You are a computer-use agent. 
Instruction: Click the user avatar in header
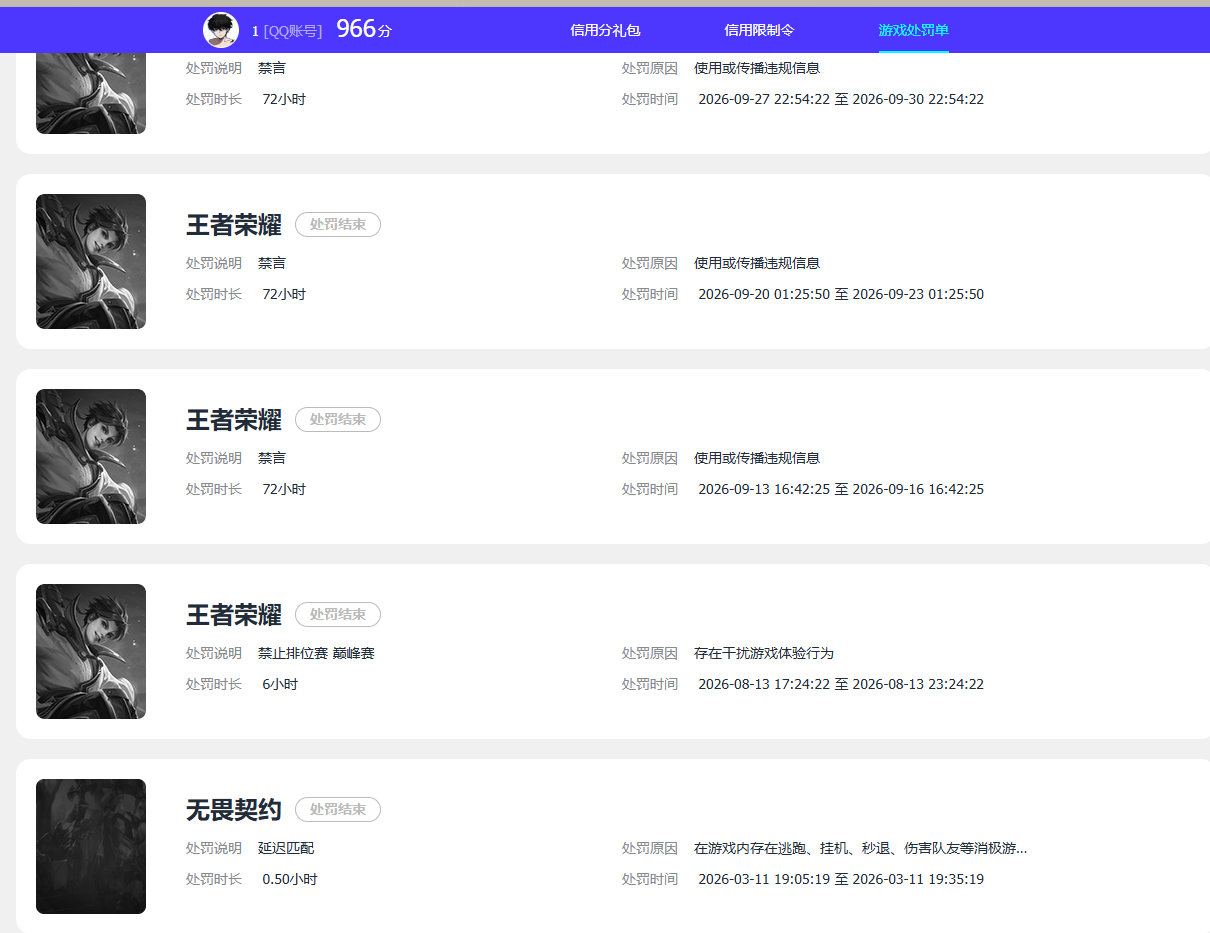(221, 30)
